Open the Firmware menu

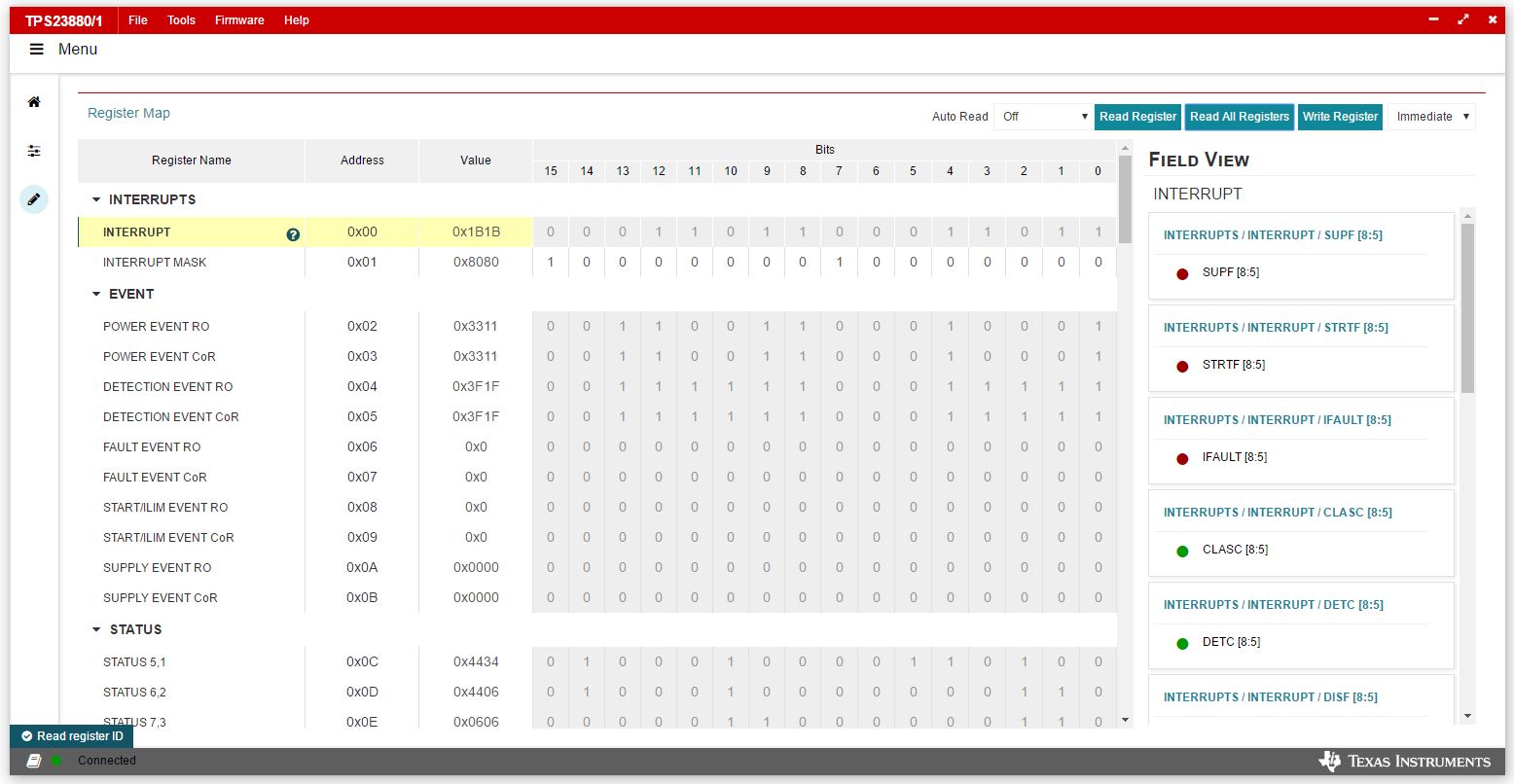pyautogui.click(x=239, y=20)
